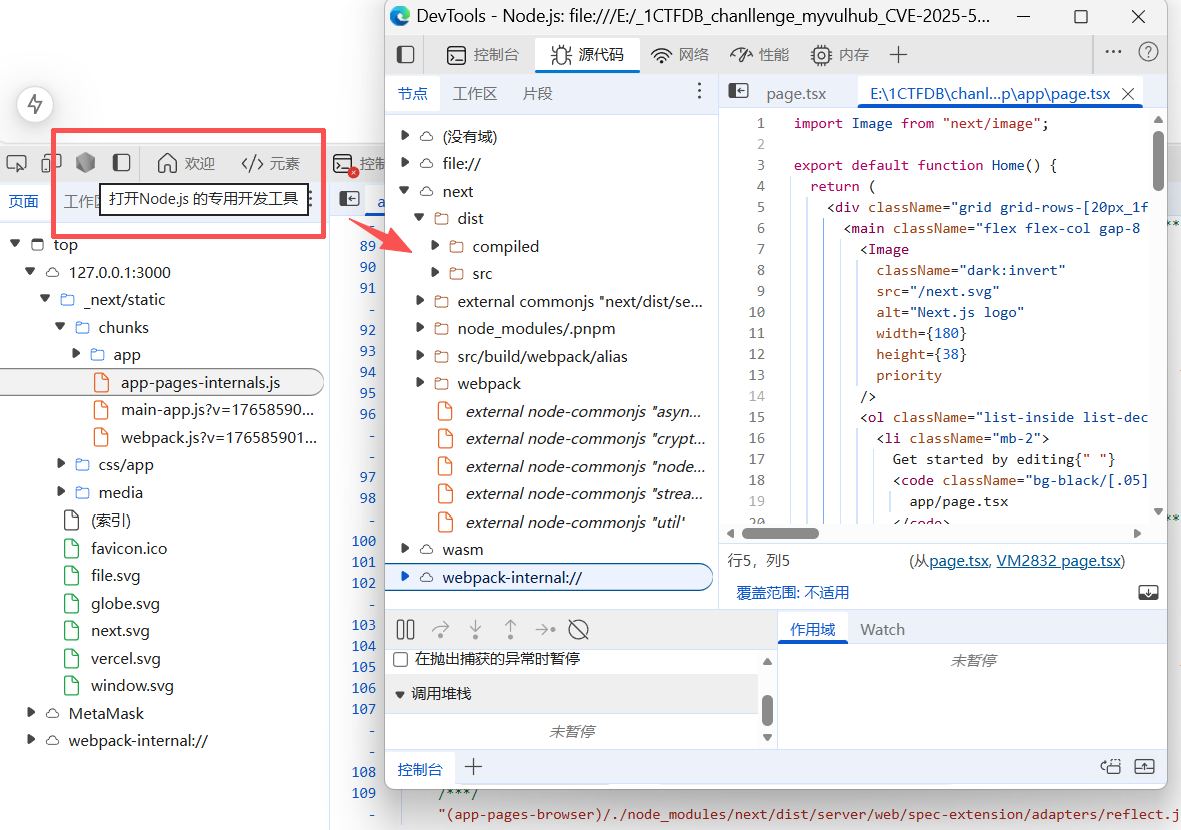Viewport: 1181px width, 830px height.
Task: Click the inspect element picker icon
Action: tap(16, 163)
